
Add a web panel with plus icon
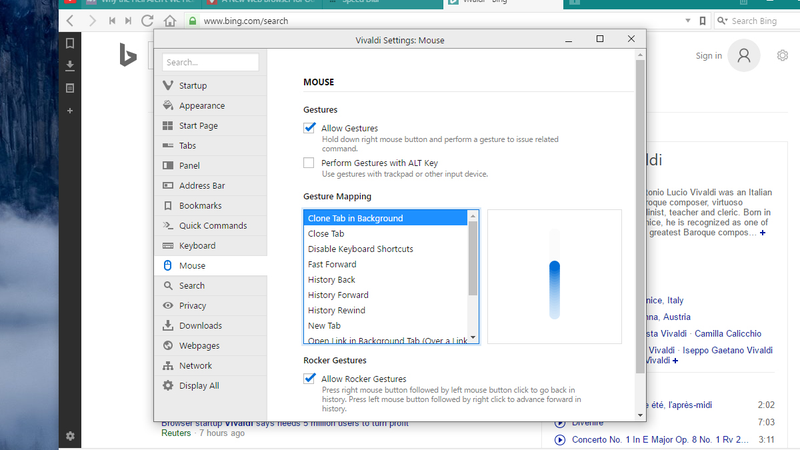[x=70, y=111]
